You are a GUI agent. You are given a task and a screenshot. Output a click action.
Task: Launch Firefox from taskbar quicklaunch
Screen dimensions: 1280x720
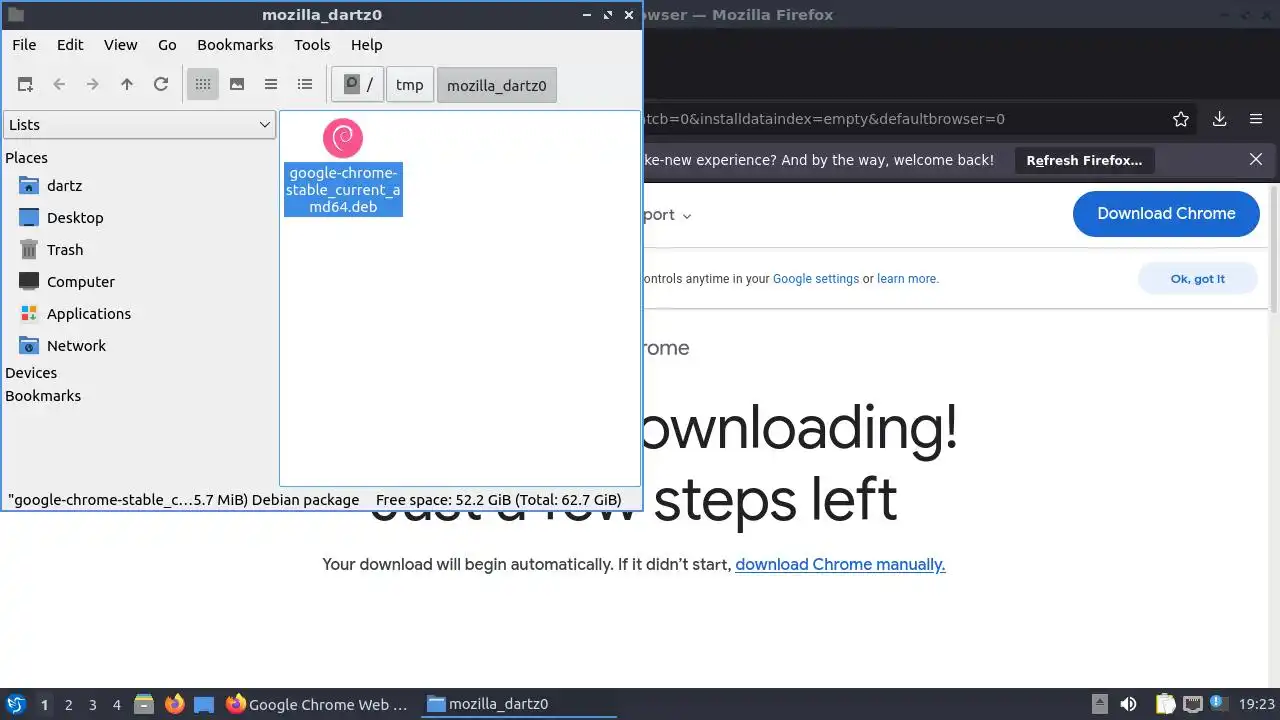click(x=174, y=704)
